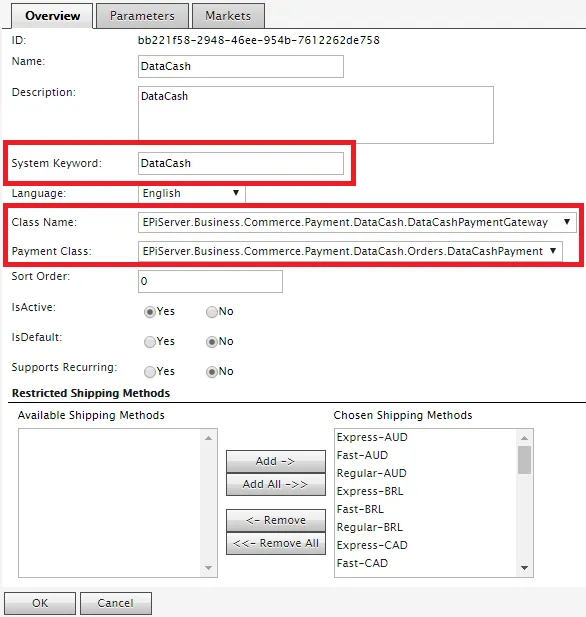This screenshot has height=617, width=586.
Task: Select Express-BRL in Chosen Shipping Methods
Action: coord(426,491)
